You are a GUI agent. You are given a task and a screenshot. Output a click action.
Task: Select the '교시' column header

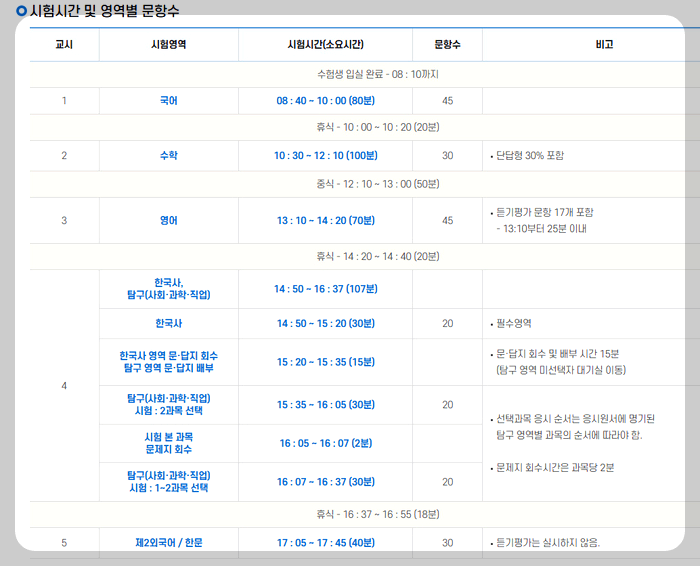pos(64,45)
